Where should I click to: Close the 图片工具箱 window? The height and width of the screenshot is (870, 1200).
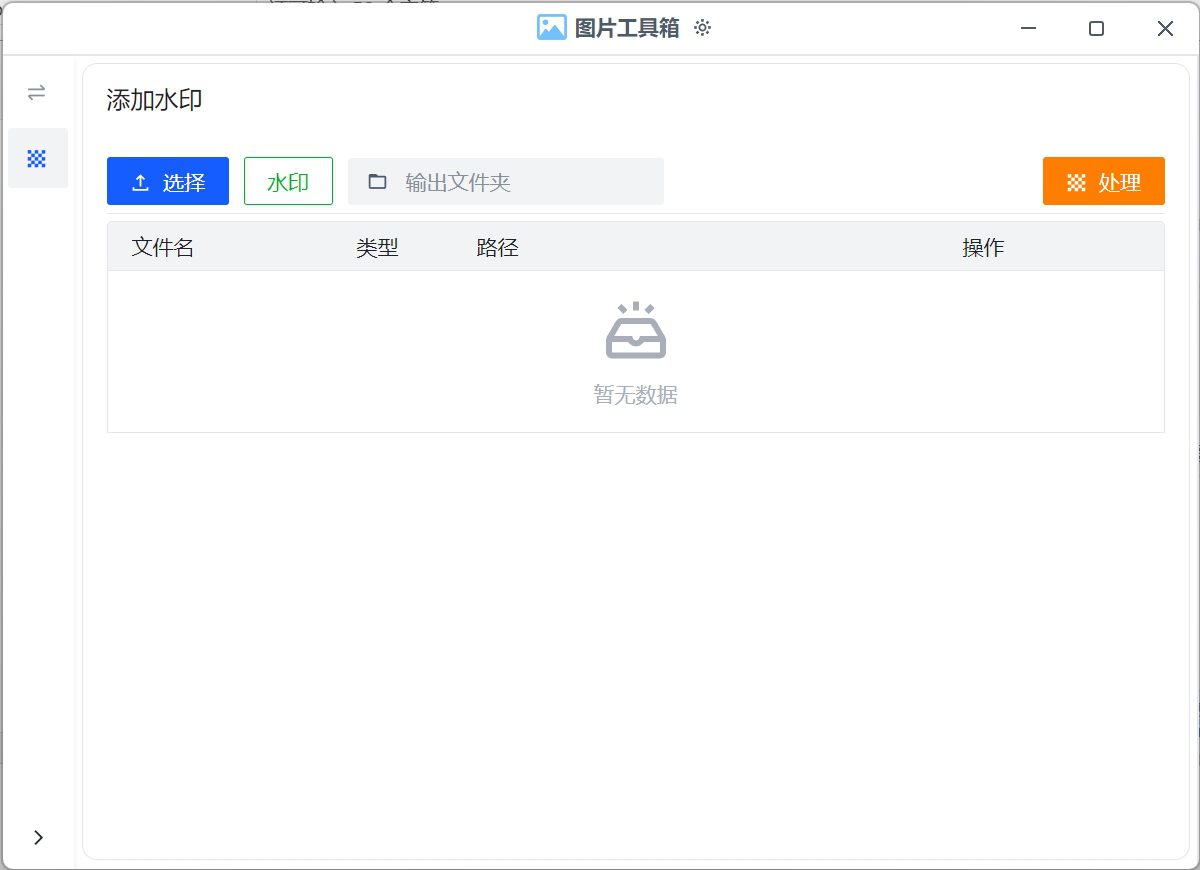[x=1165, y=28]
